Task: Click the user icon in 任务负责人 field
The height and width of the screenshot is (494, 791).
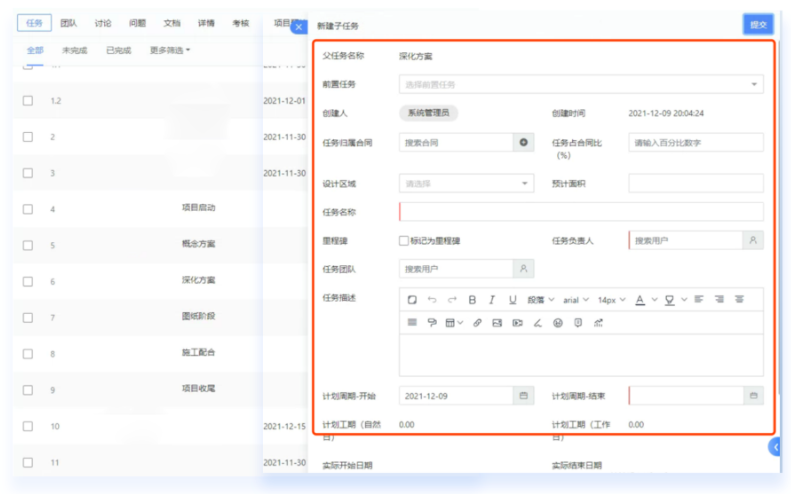Action: [753, 241]
